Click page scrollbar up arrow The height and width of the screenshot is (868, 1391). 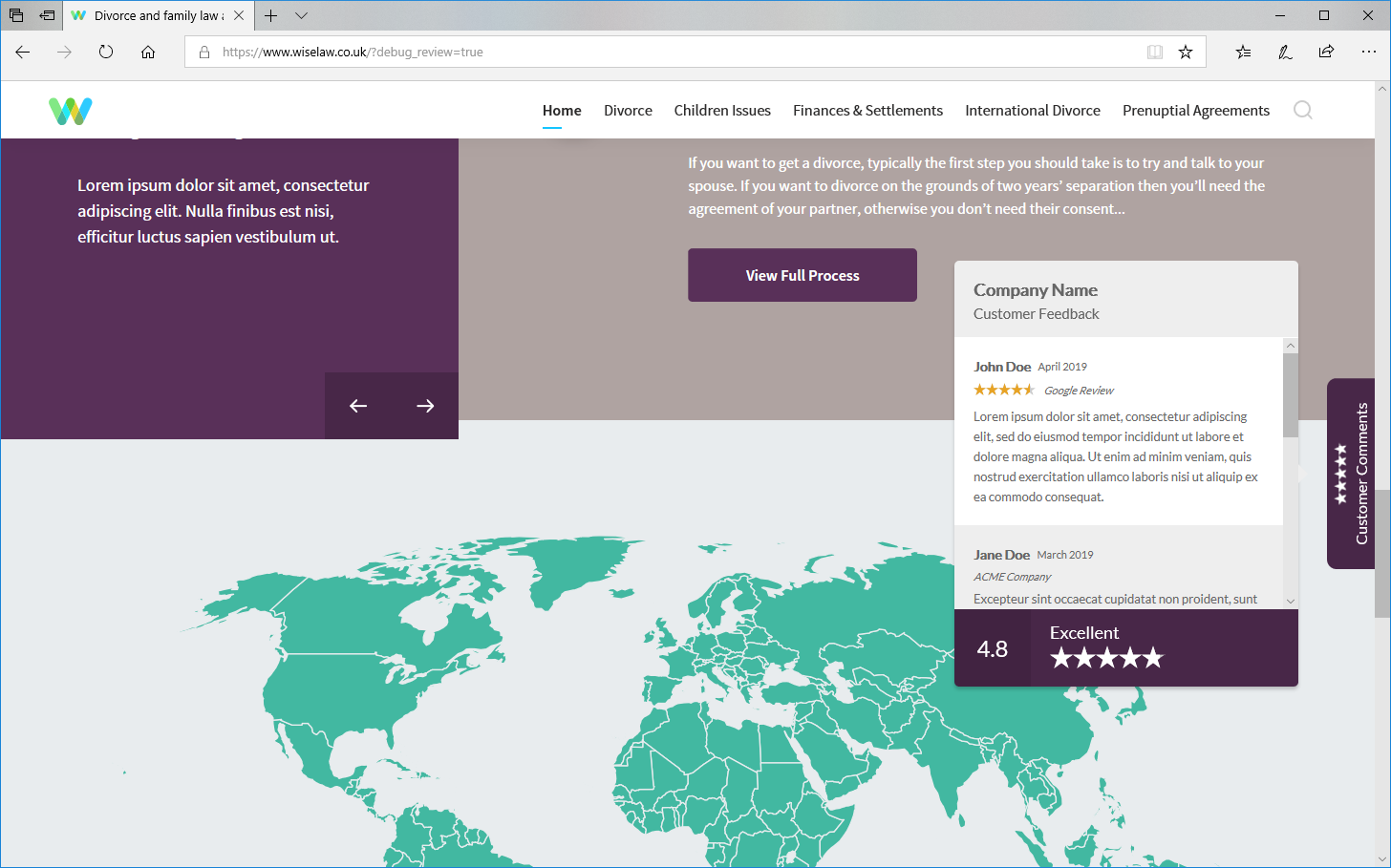click(1382, 88)
